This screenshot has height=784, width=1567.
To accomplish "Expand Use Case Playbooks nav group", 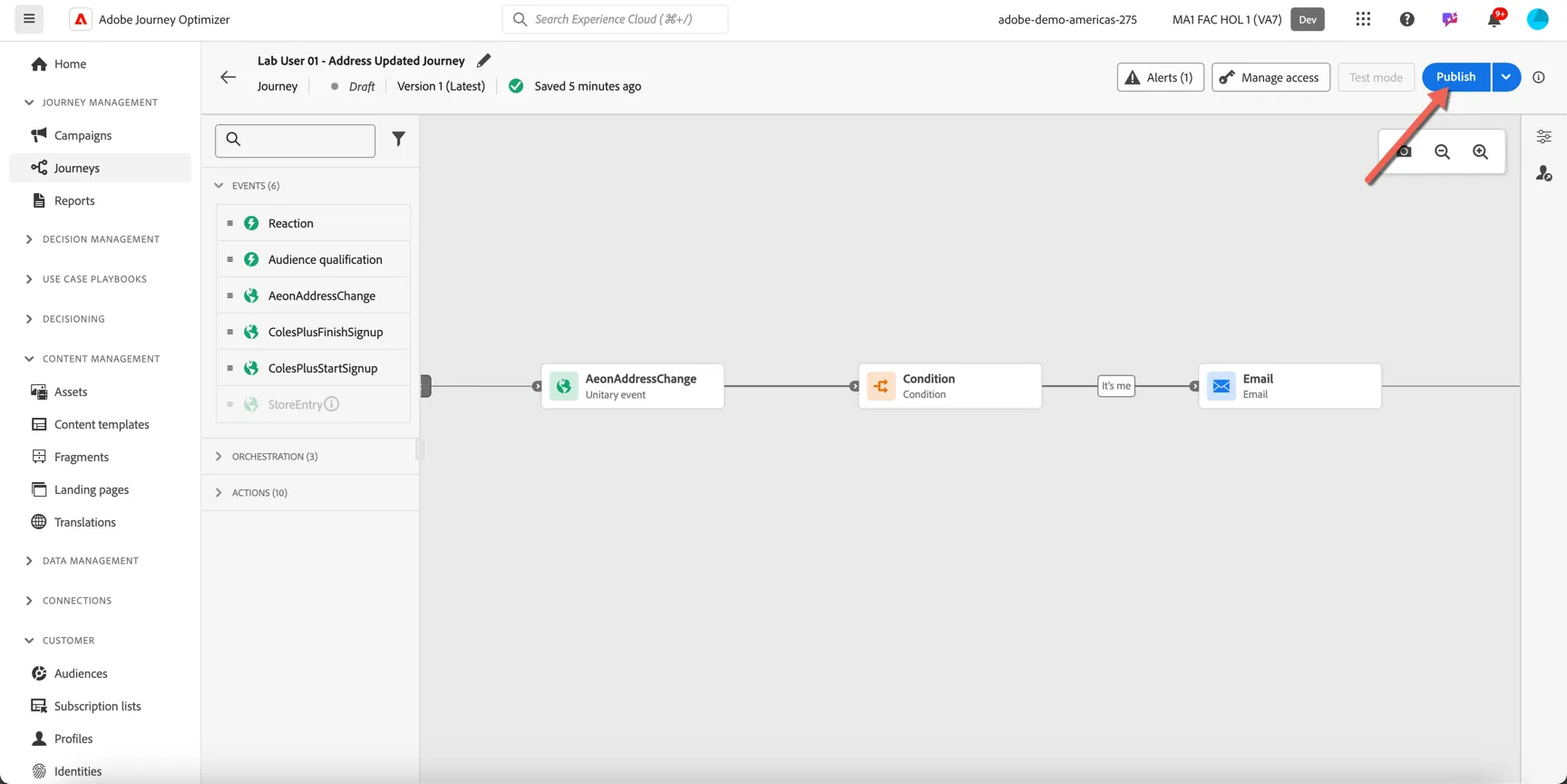I will [x=29, y=279].
